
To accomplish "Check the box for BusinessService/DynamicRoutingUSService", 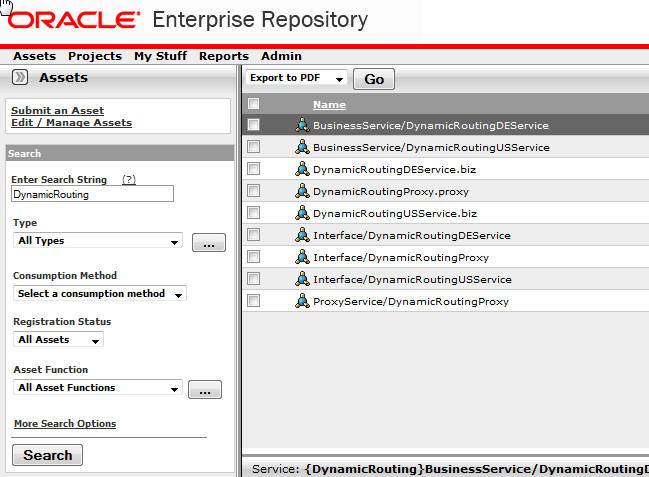I will click(253, 147).
